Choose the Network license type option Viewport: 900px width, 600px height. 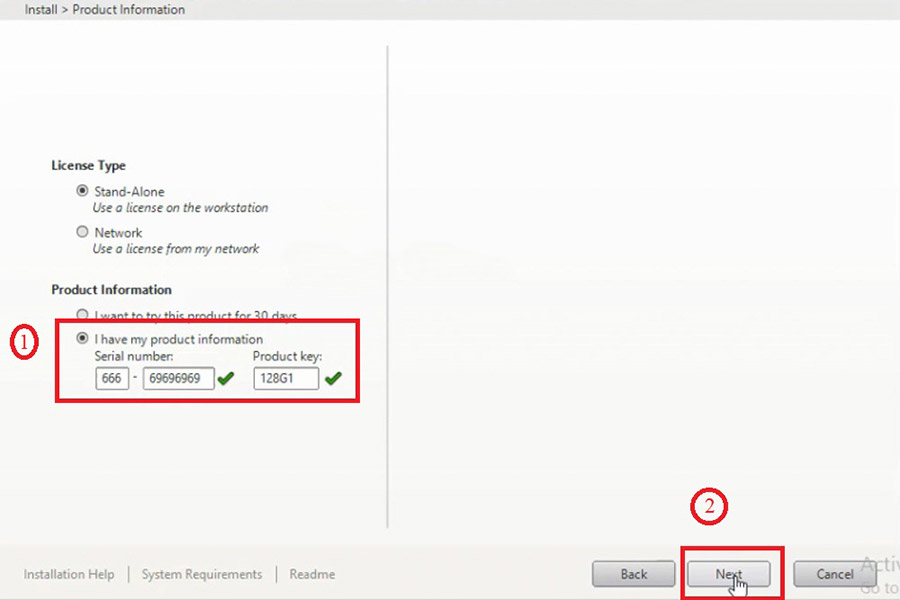pos(83,232)
